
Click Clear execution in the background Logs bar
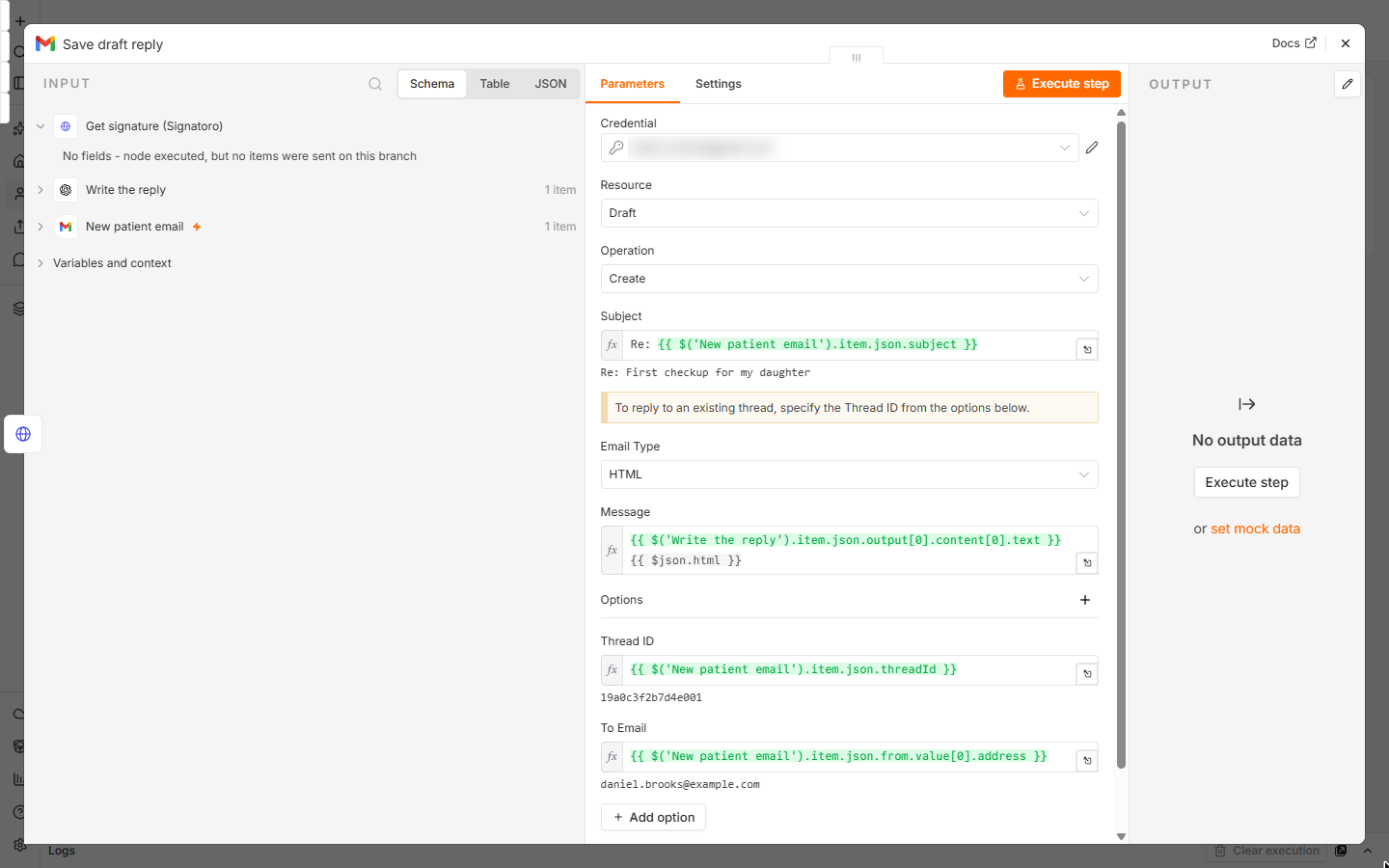1267,851
